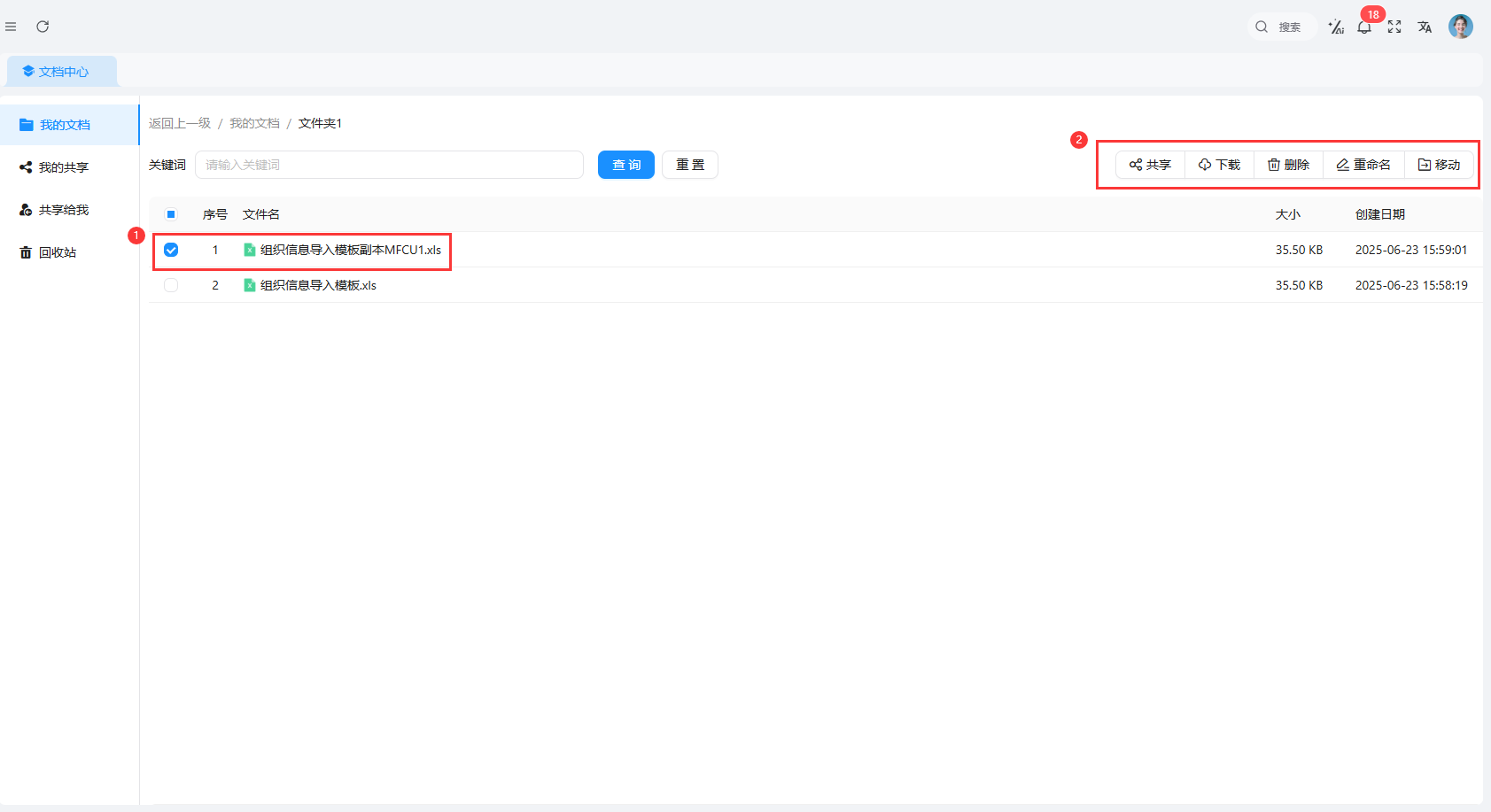Screen dimensions: 1491x812
Task: Open file 组织信息导入模板副本MFCU1.xls
Action: click(351, 250)
